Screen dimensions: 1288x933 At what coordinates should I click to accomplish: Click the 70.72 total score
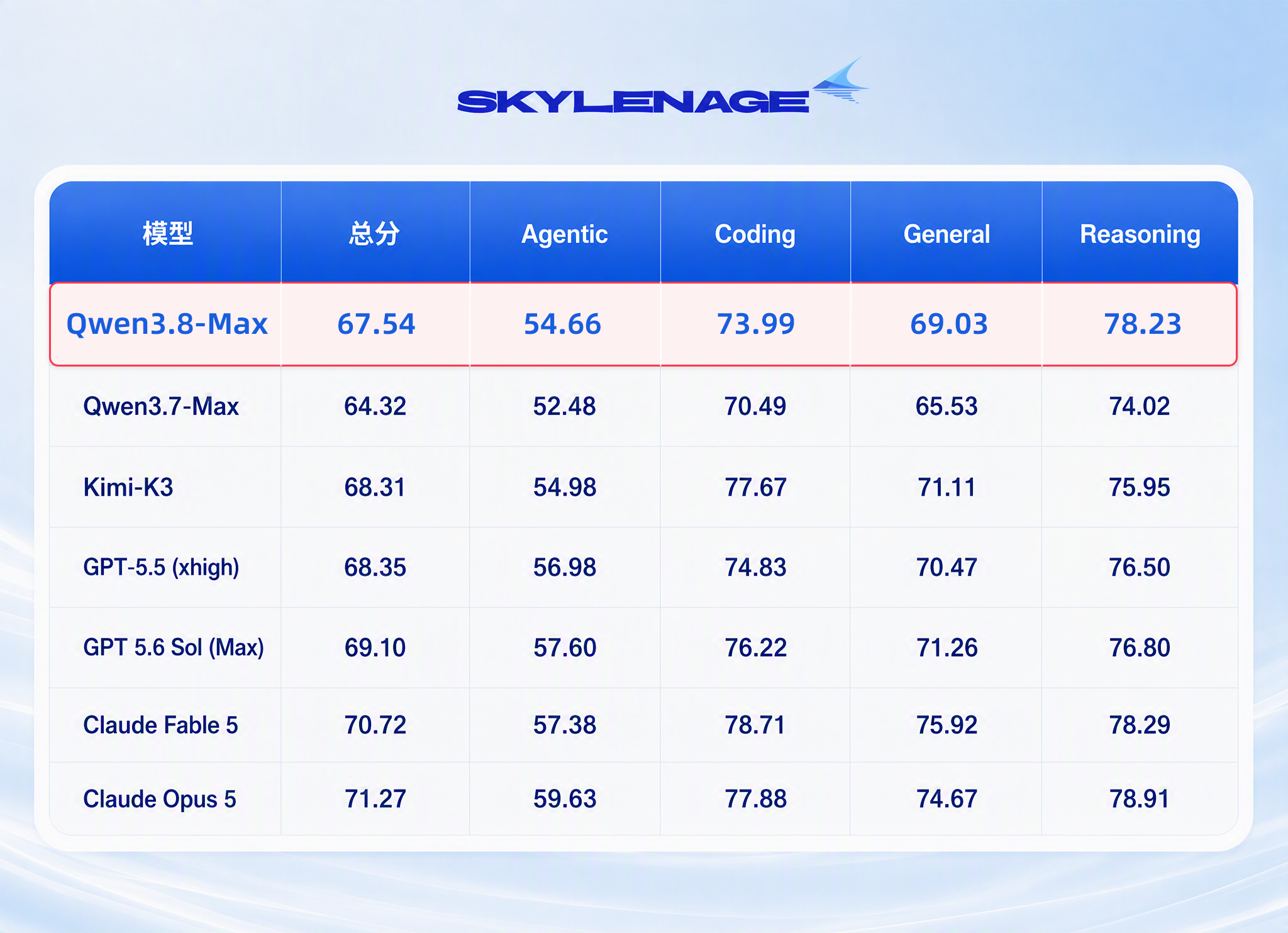(x=375, y=726)
